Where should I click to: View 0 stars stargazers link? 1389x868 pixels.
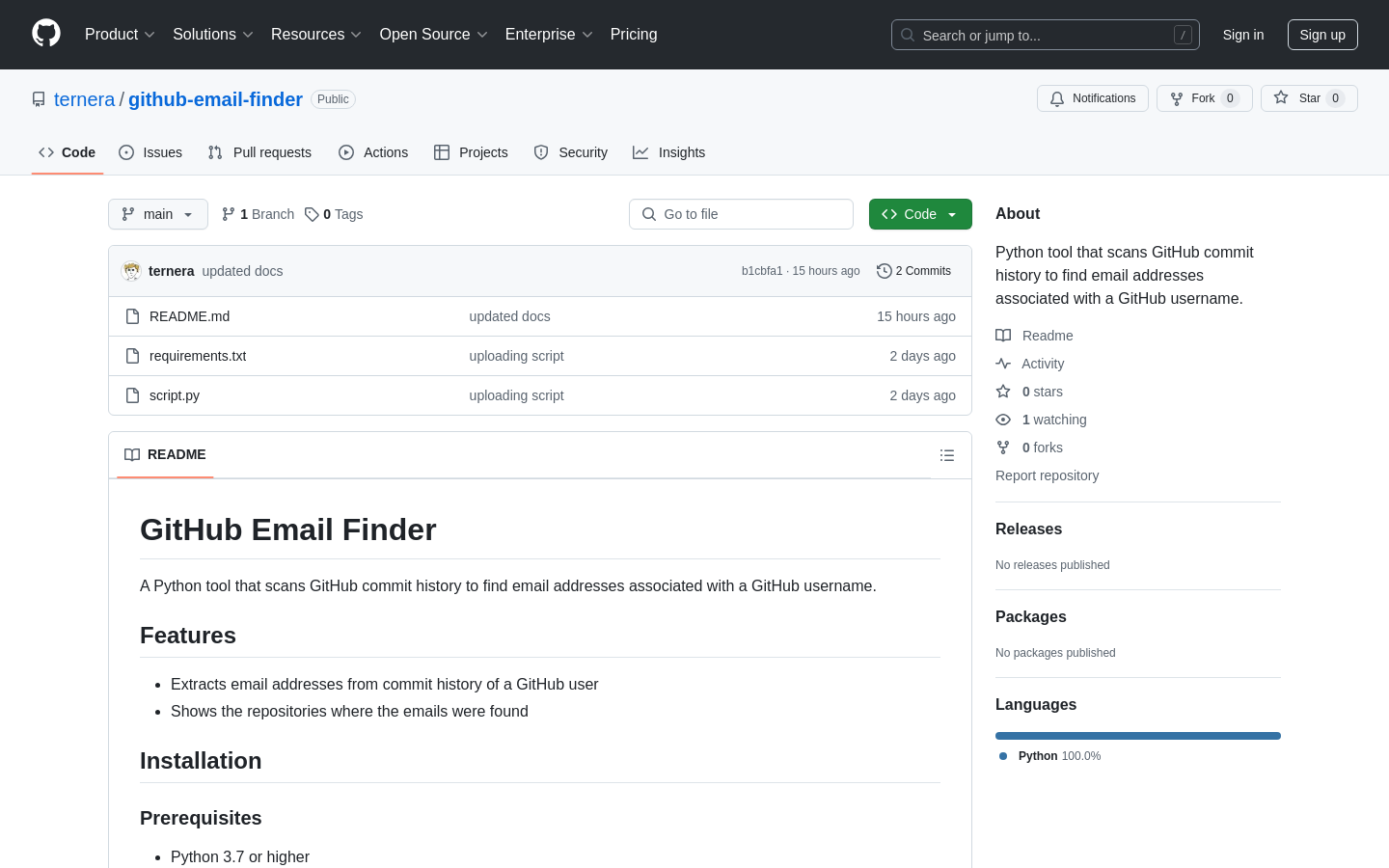point(1029,392)
